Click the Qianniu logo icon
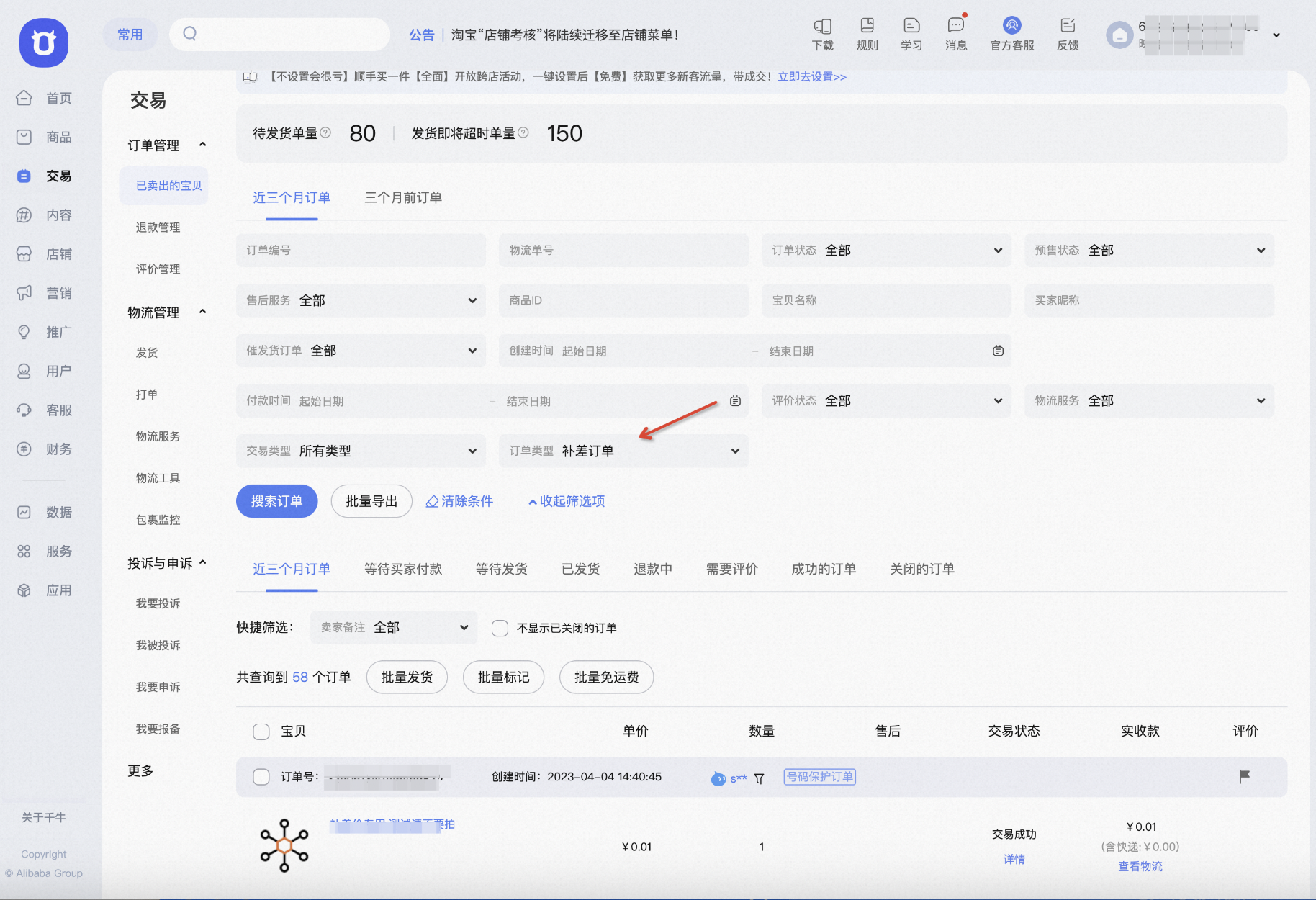The height and width of the screenshot is (900, 1316). (44, 42)
